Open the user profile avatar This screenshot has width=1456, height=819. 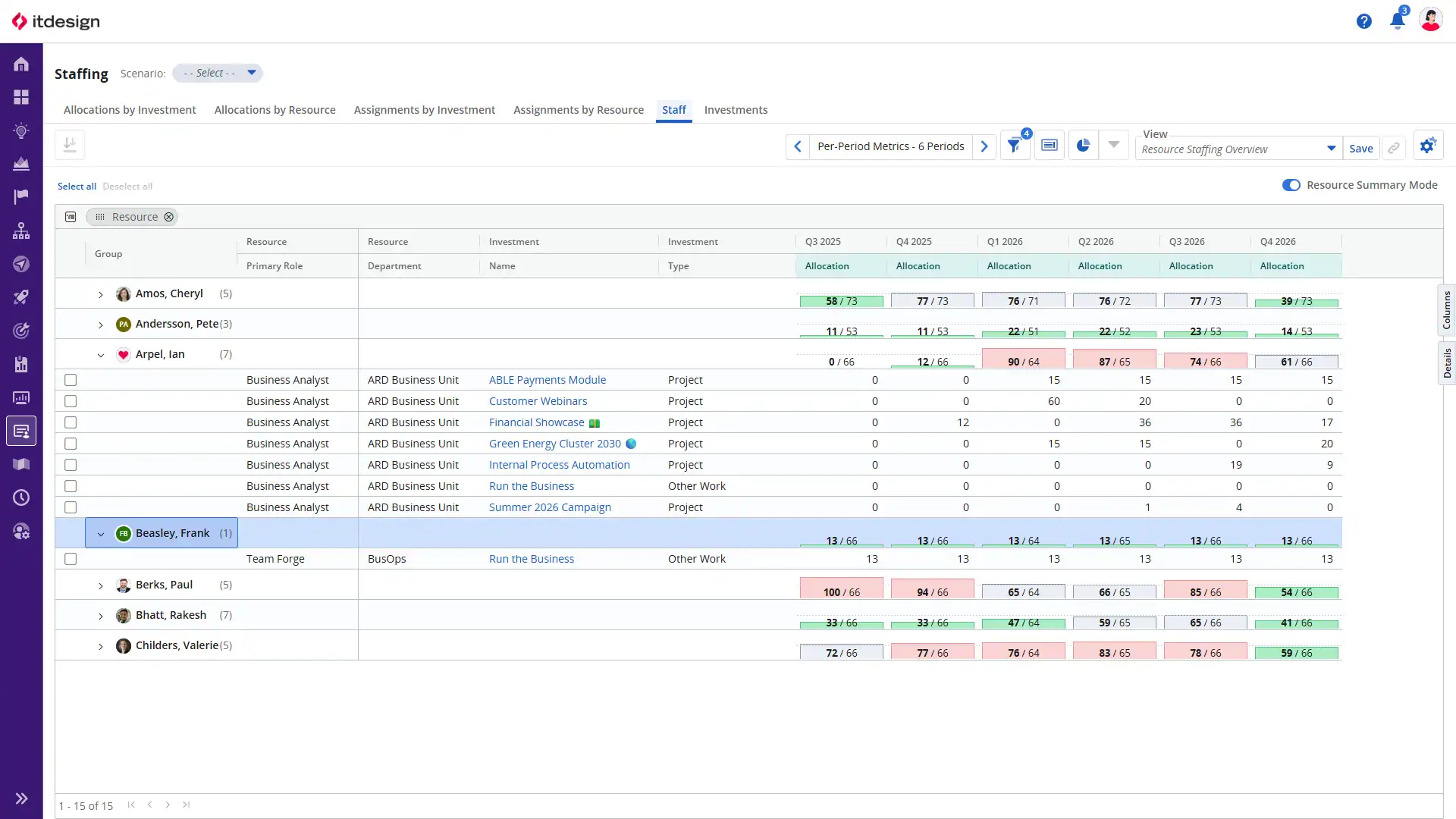[1430, 20]
